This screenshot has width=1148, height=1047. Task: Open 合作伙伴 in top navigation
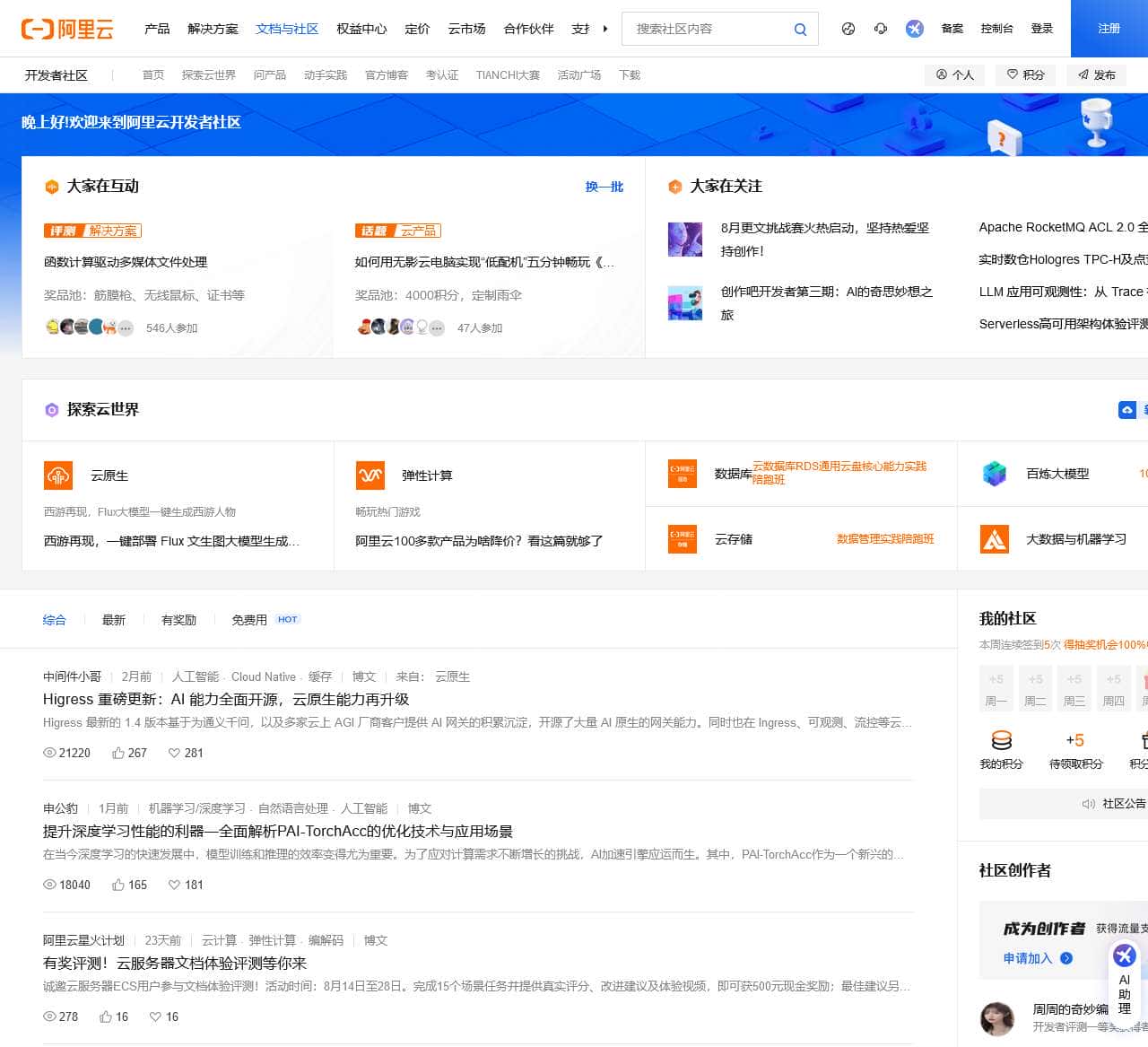pyautogui.click(x=529, y=29)
